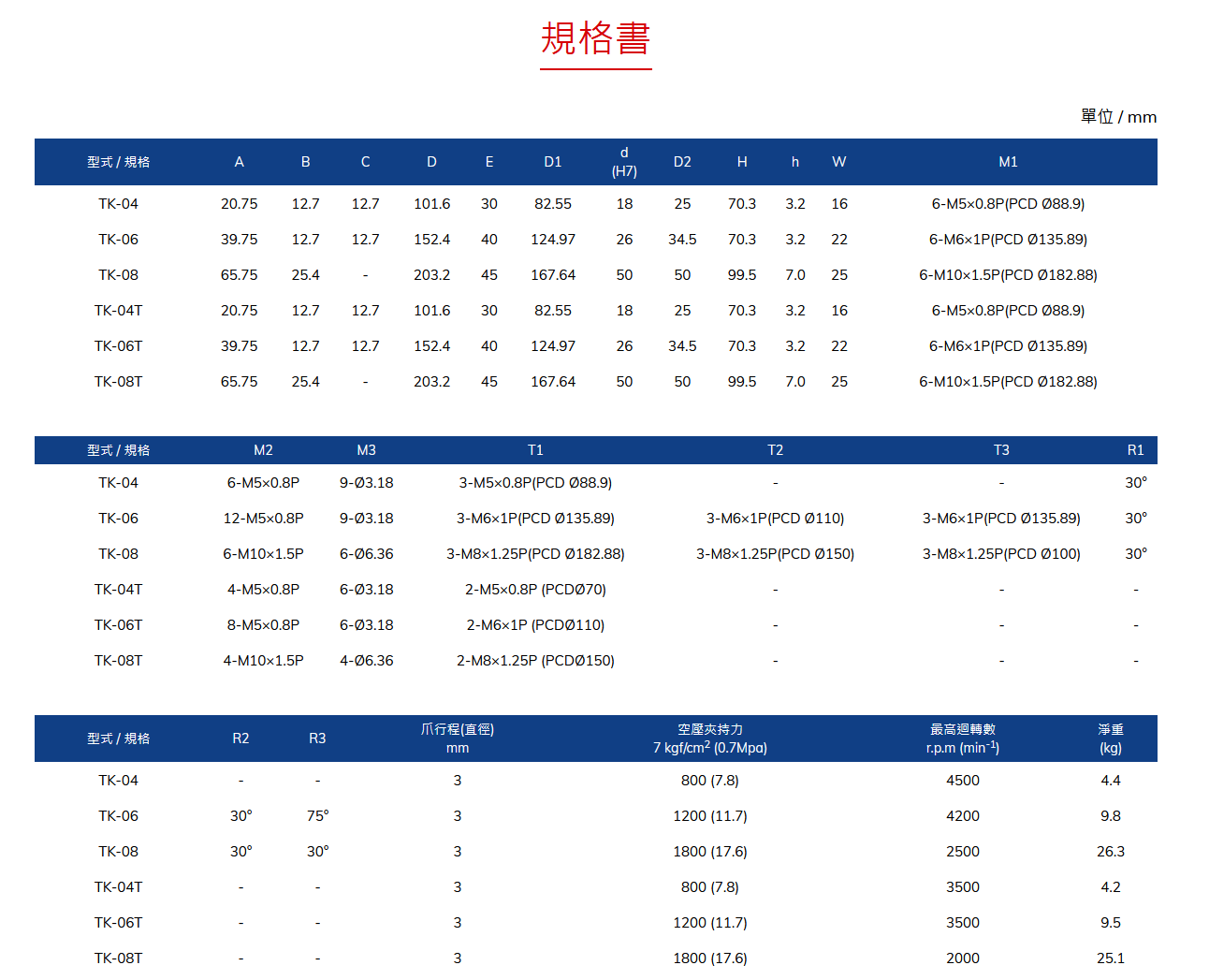This screenshot has height=980, width=1209.
Task: Click the 65.75 value in TK-08T row
Action: click(x=240, y=382)
